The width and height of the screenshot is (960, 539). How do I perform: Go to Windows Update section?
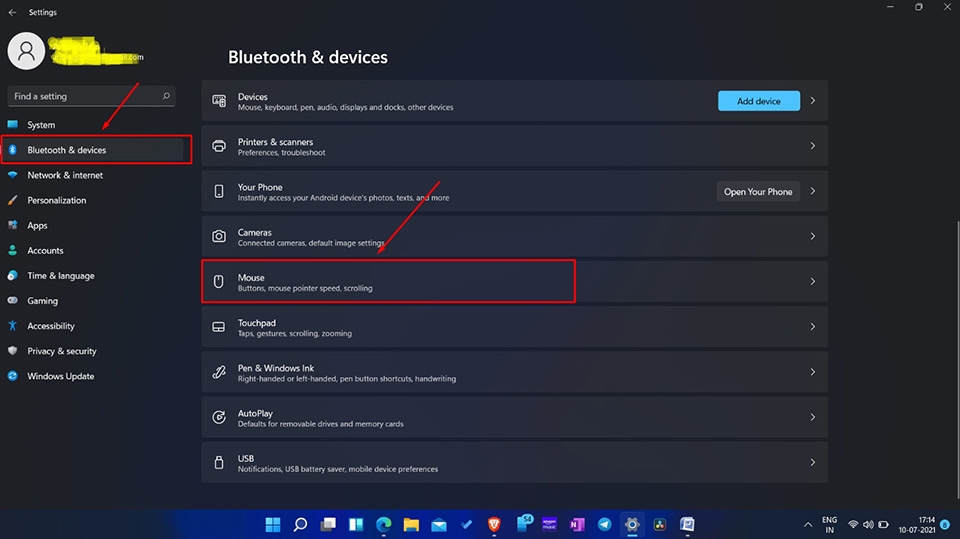[60, 376]
